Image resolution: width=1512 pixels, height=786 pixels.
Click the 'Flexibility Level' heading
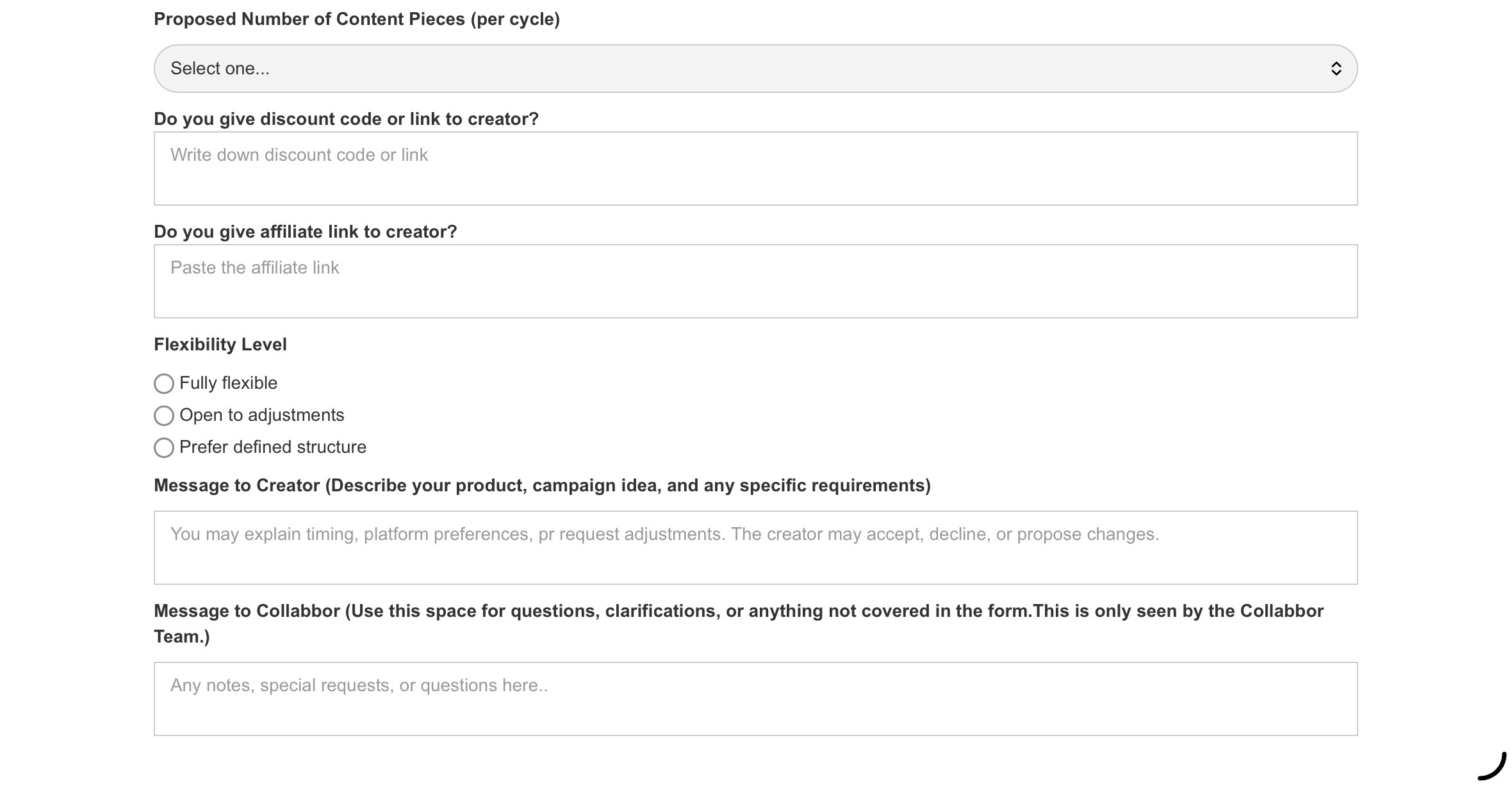click(220, 345)
